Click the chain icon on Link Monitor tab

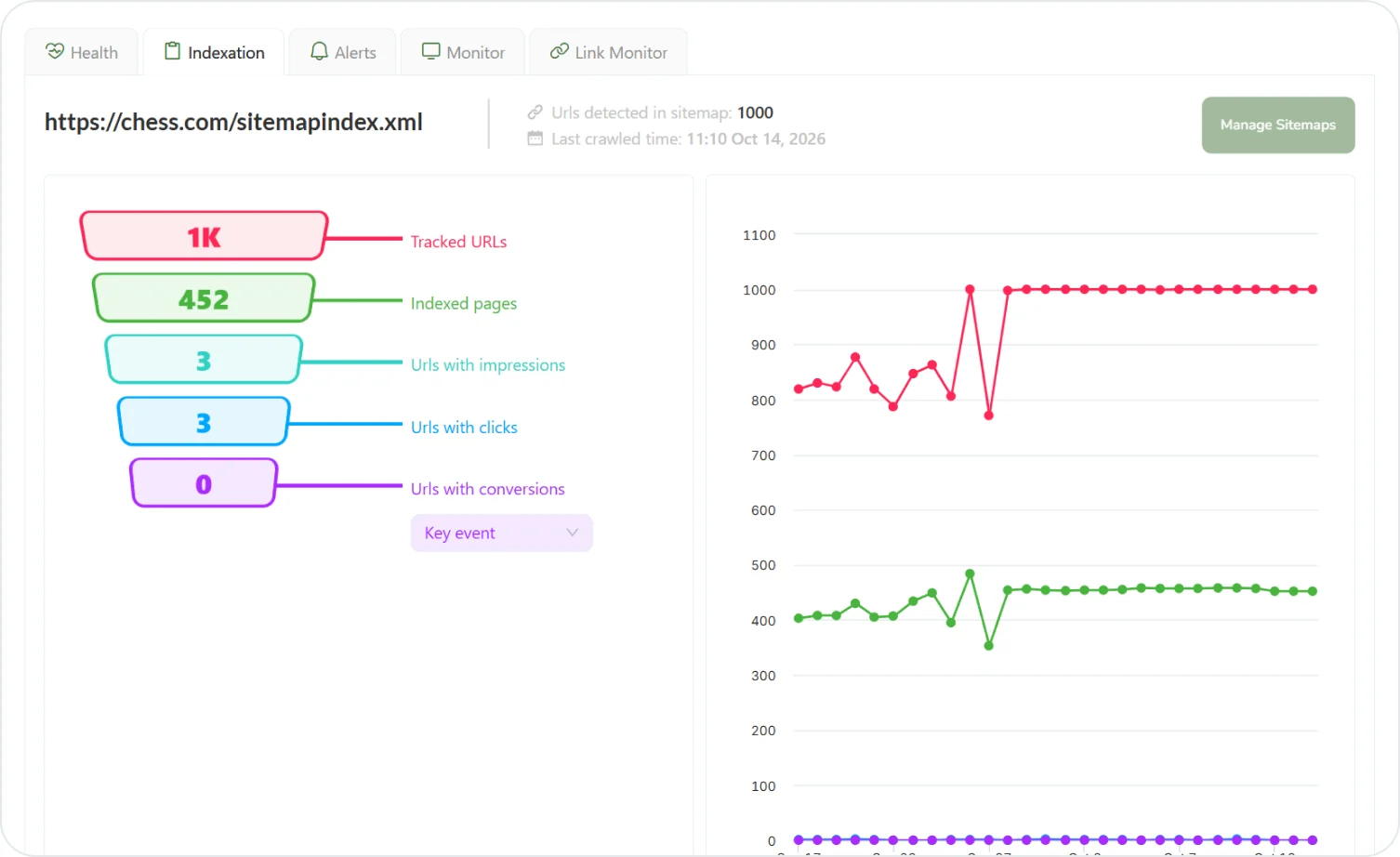click(x=559, y=51)
